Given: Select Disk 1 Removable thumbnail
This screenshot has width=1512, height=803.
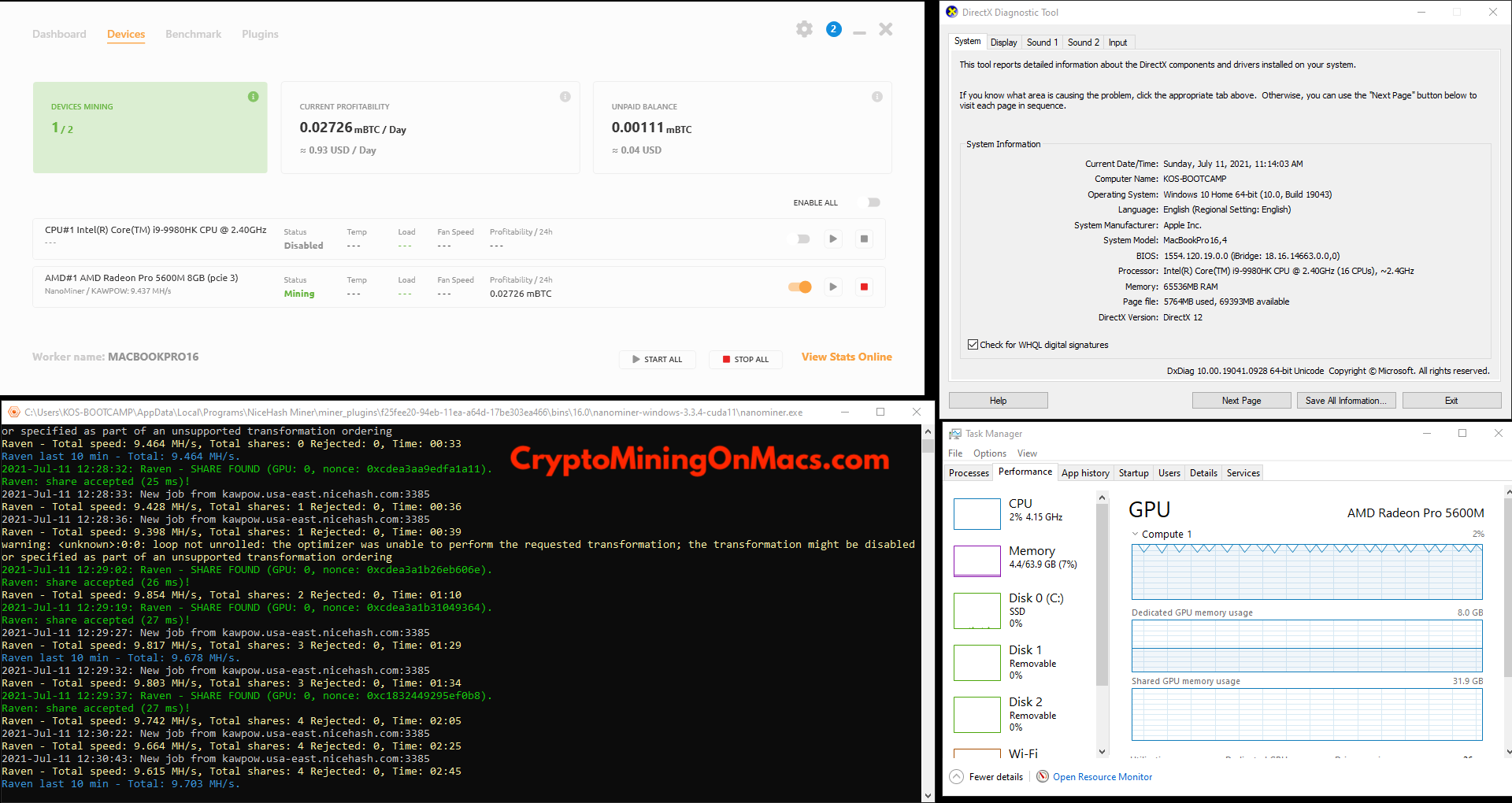Looking at the screenshot, I should click(977, 663).
